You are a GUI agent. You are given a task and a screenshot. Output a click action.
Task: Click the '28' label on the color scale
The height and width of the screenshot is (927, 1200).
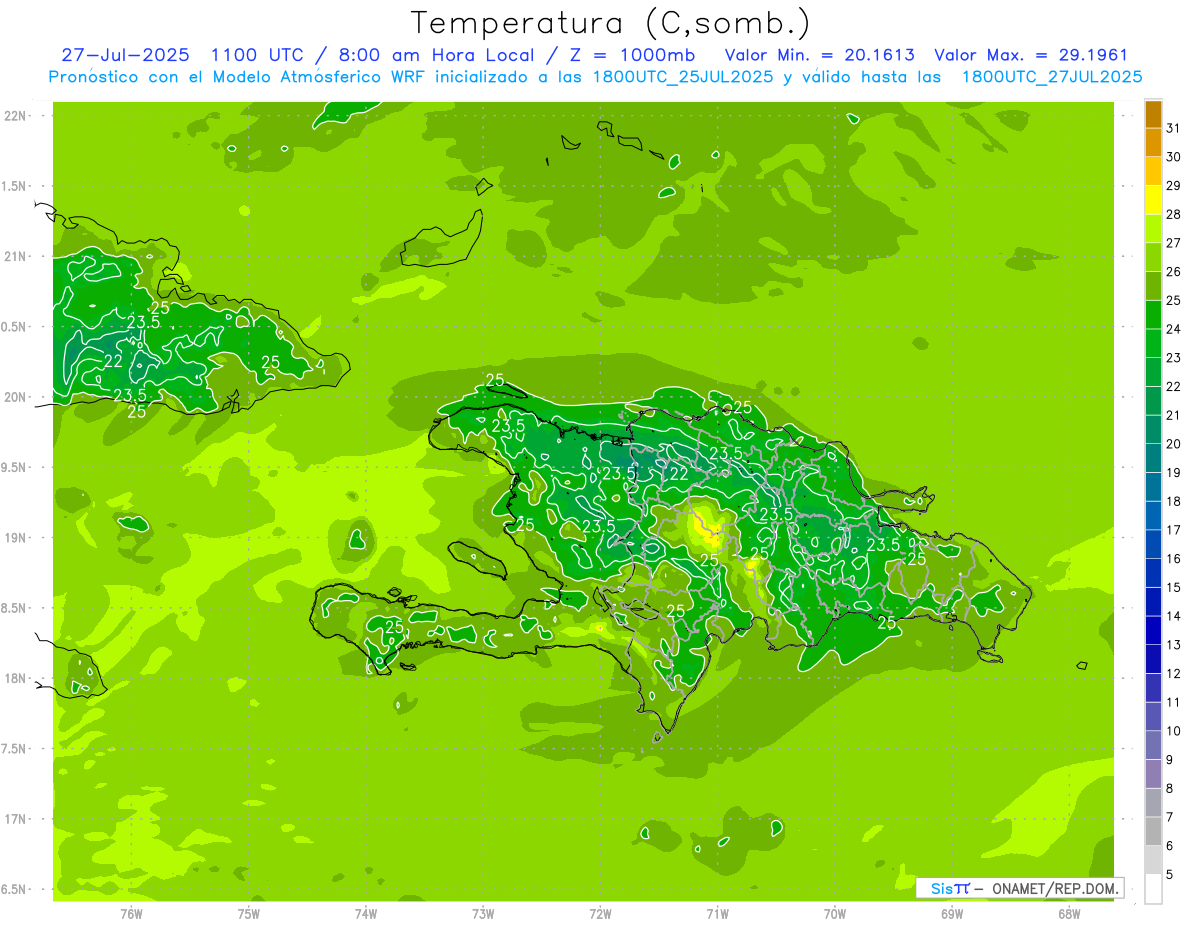pyautogui.click(x=1174, y=214)
